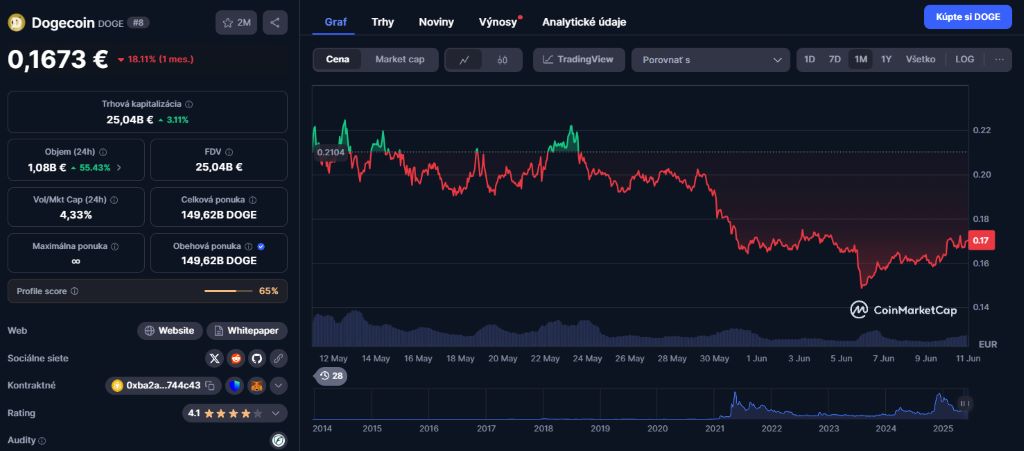1024x451 pixels.
Task: Copy the contract address 0xba2a...744c43
Action: tap(210, 385)
